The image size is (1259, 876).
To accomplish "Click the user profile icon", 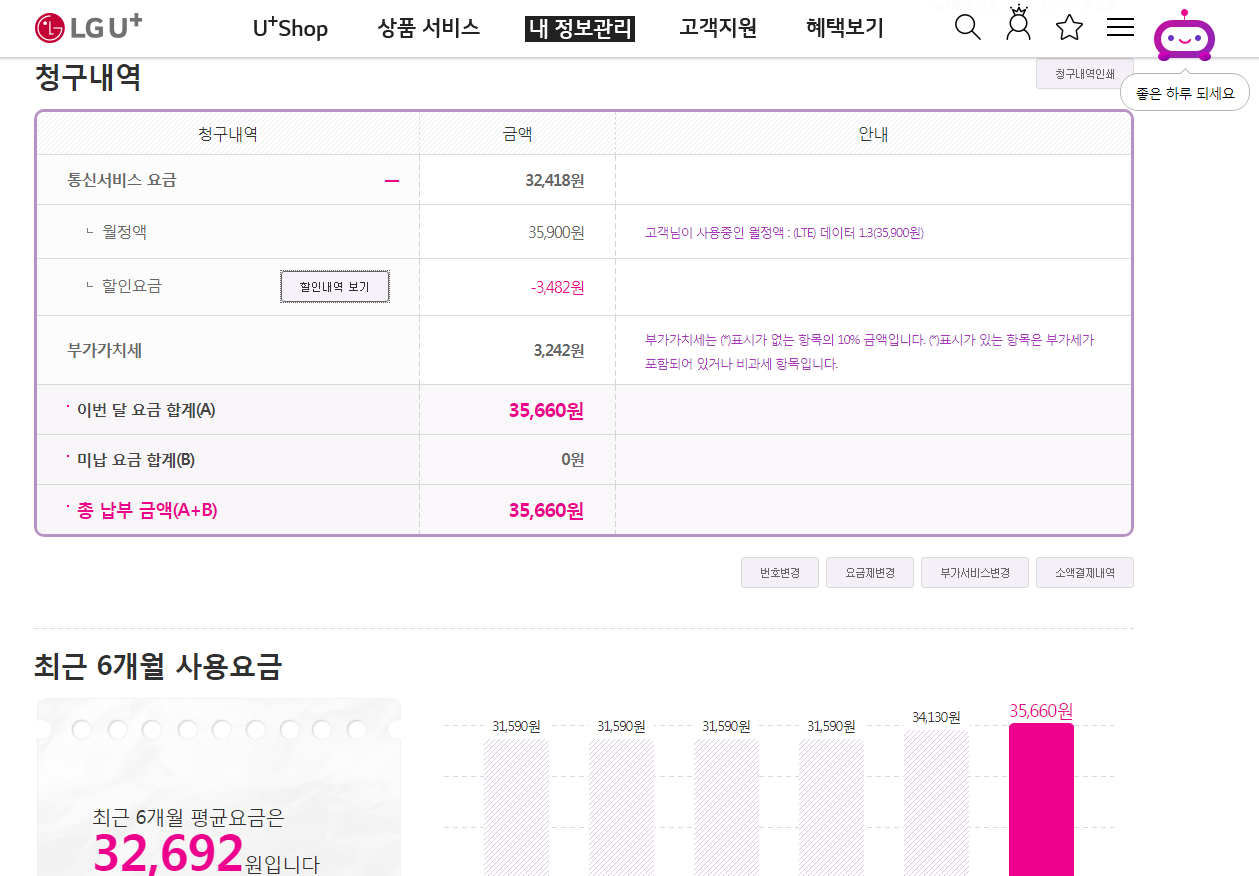I will (1018, 25).
